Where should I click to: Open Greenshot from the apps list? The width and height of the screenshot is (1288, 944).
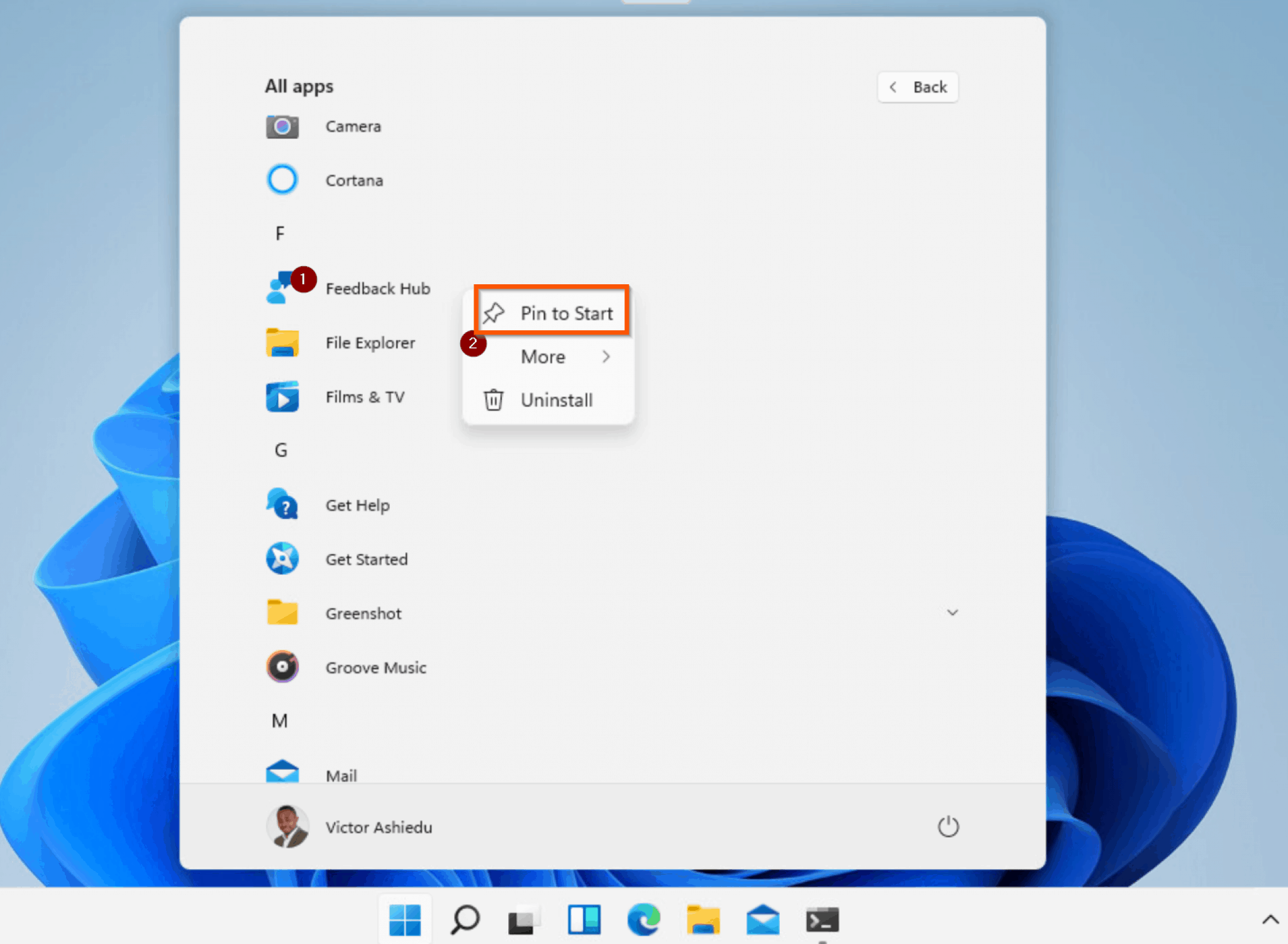click(x=363, y=613)
